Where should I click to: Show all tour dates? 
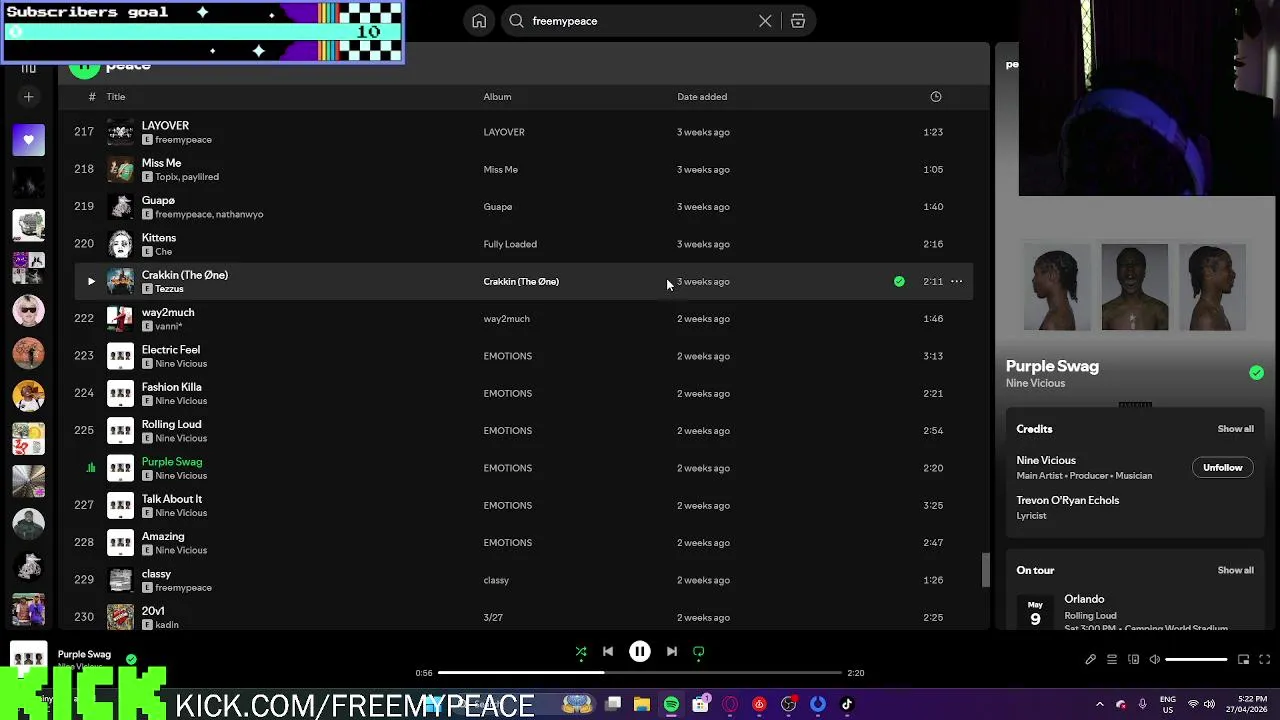click(1235, 571)
